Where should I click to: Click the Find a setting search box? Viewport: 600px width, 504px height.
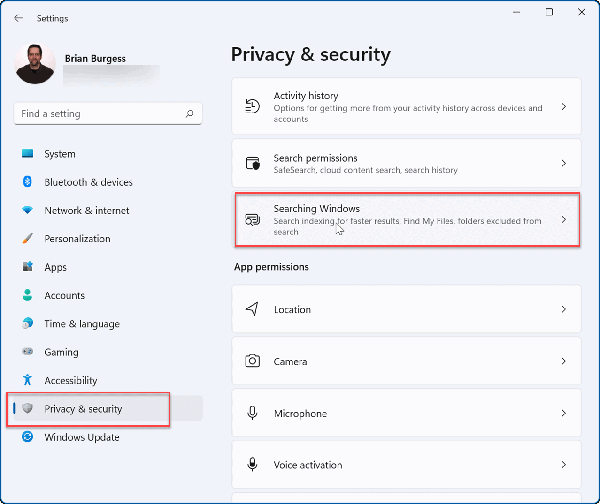108,114
